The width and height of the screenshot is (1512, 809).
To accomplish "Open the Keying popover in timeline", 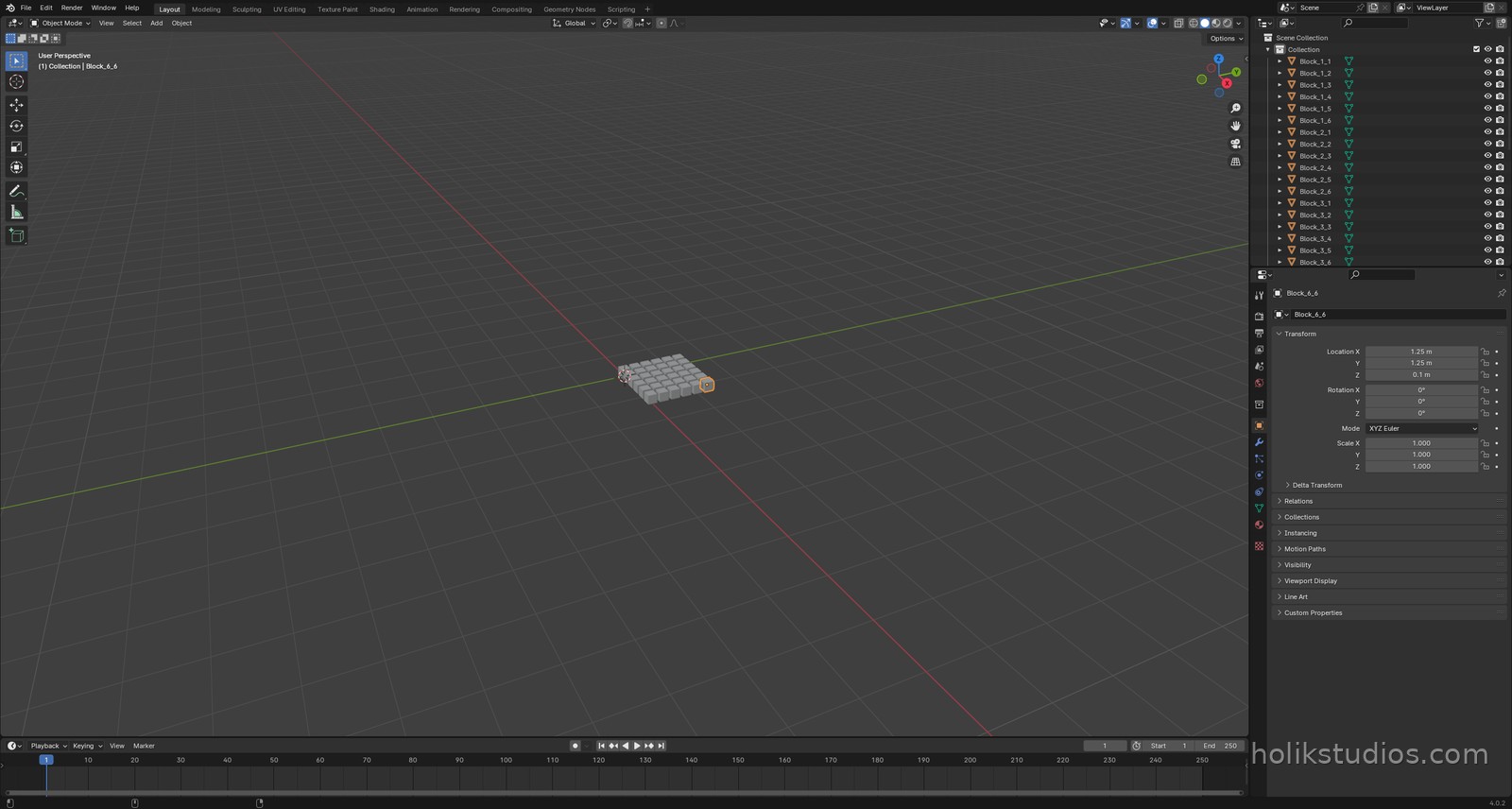I will [87, 746].
